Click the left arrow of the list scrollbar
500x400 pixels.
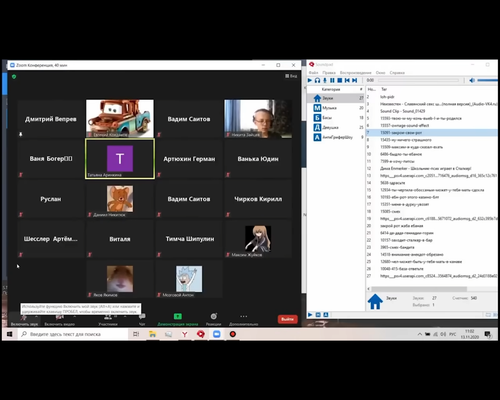[368, 289]
